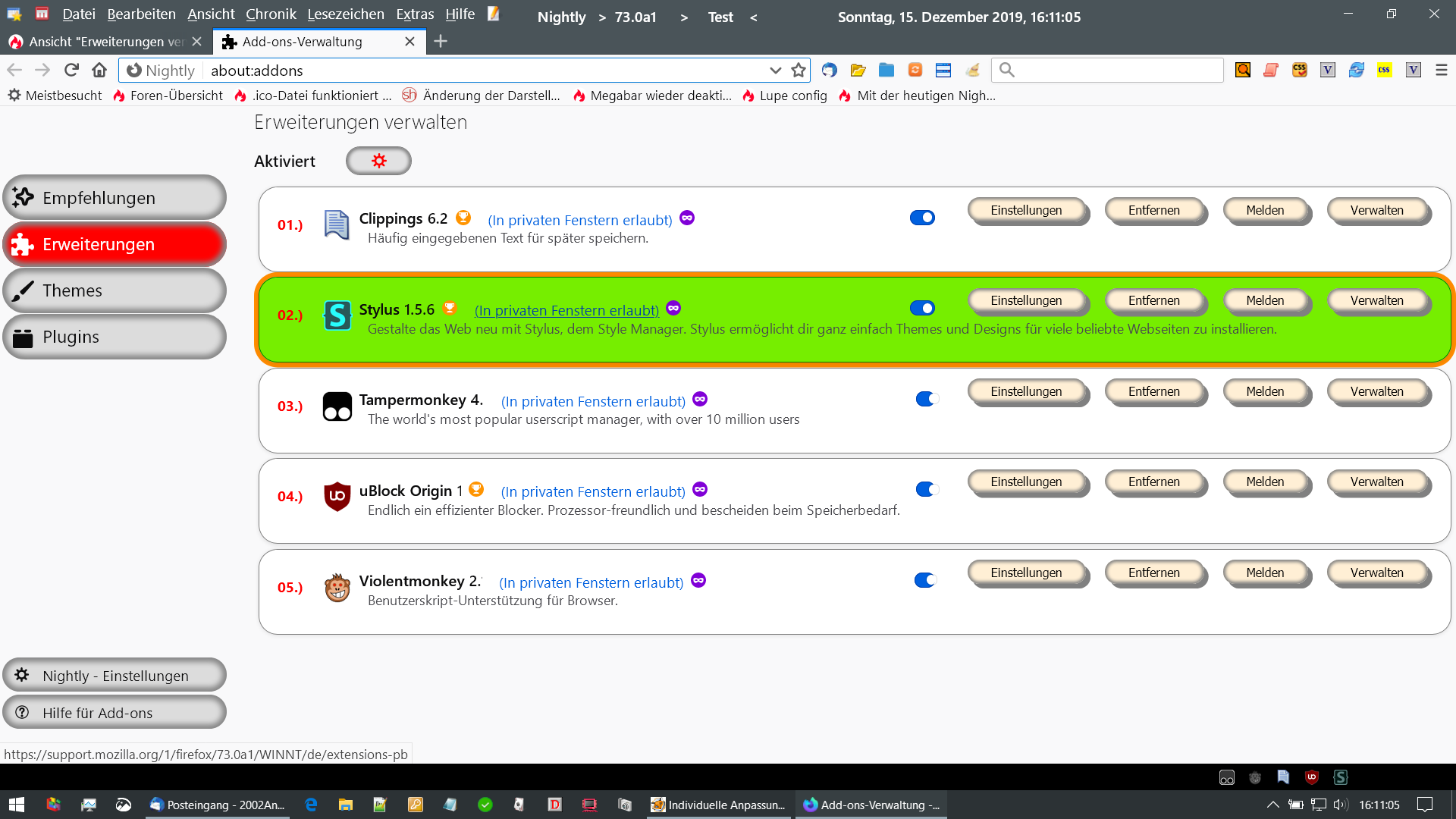Click the Tampermonkey extension icon
This screenshot has width=1456, height=819.
(337, 406)
